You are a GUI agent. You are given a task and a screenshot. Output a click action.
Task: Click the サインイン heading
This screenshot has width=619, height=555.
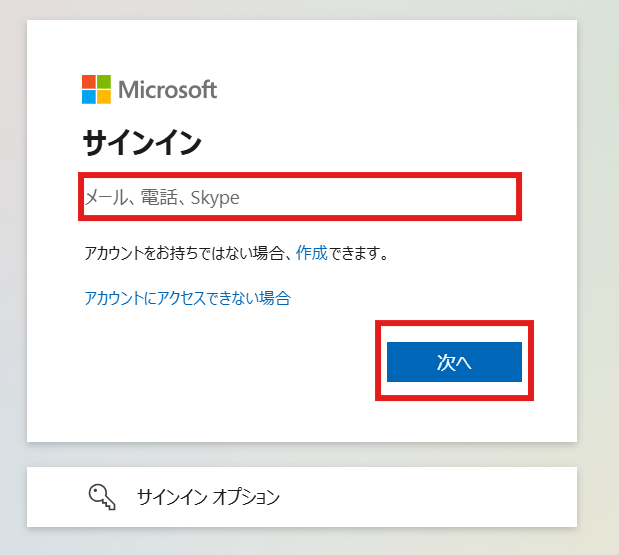(x=142, y=144)
